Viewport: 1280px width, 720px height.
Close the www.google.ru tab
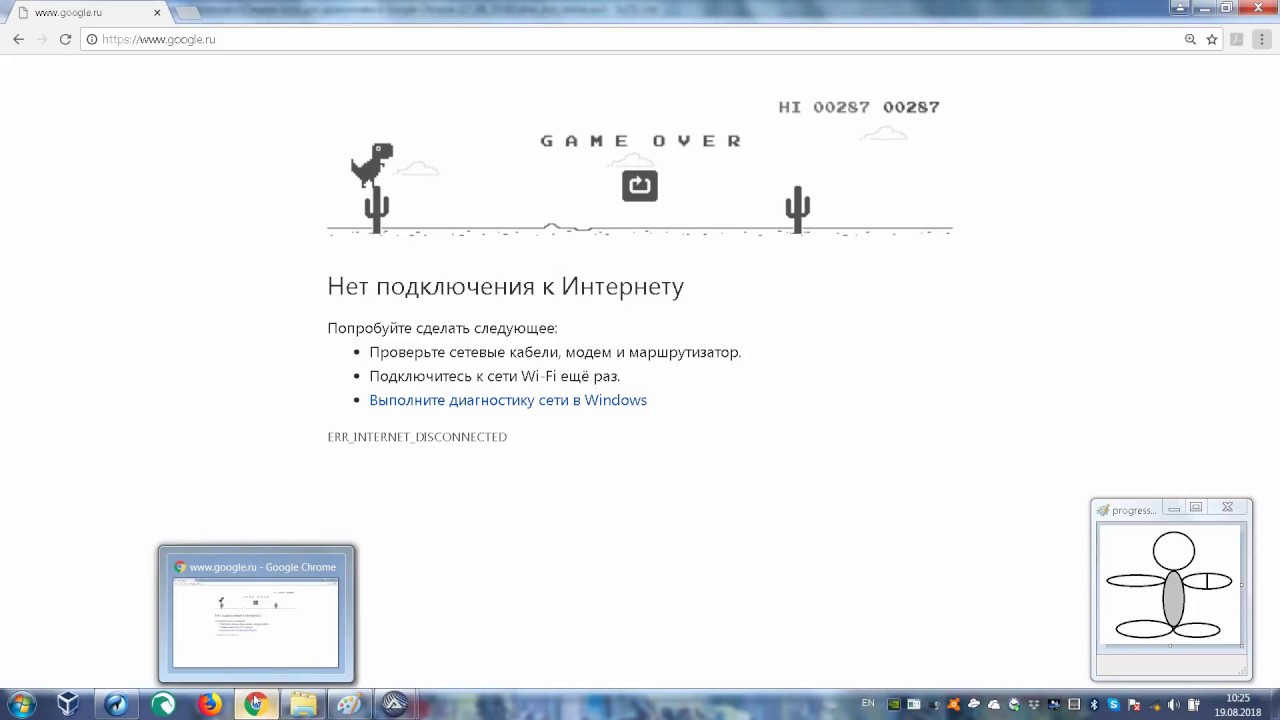click(157, 13)
